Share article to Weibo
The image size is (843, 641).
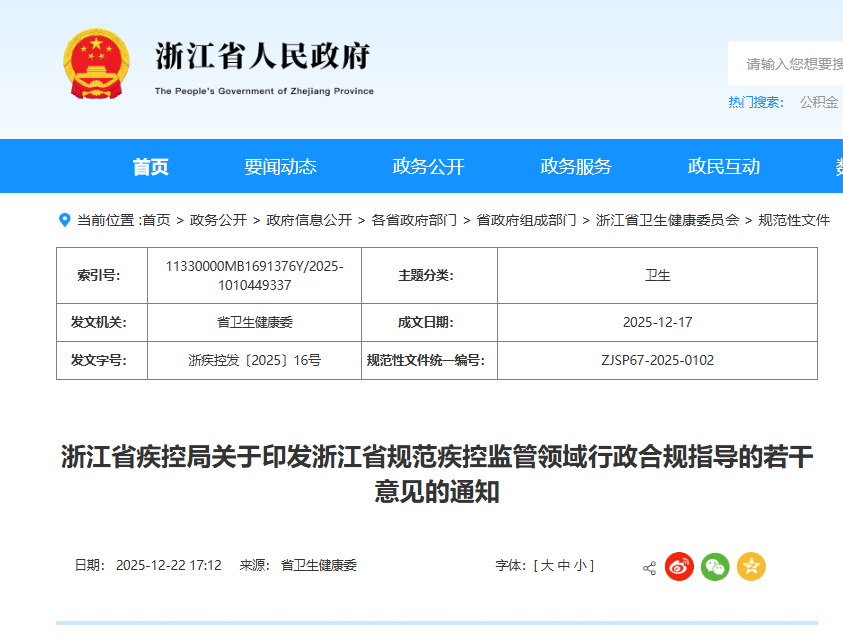point(679,567)
